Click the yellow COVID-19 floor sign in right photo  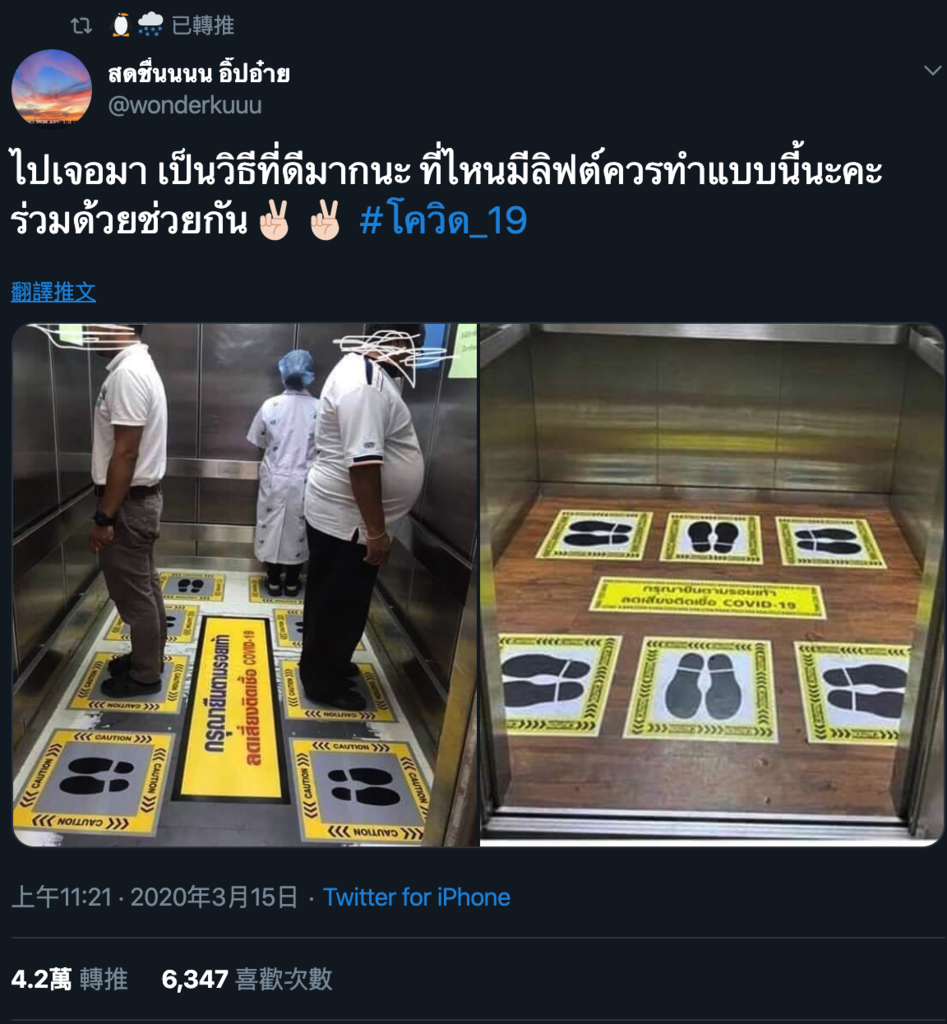point(708,598)
